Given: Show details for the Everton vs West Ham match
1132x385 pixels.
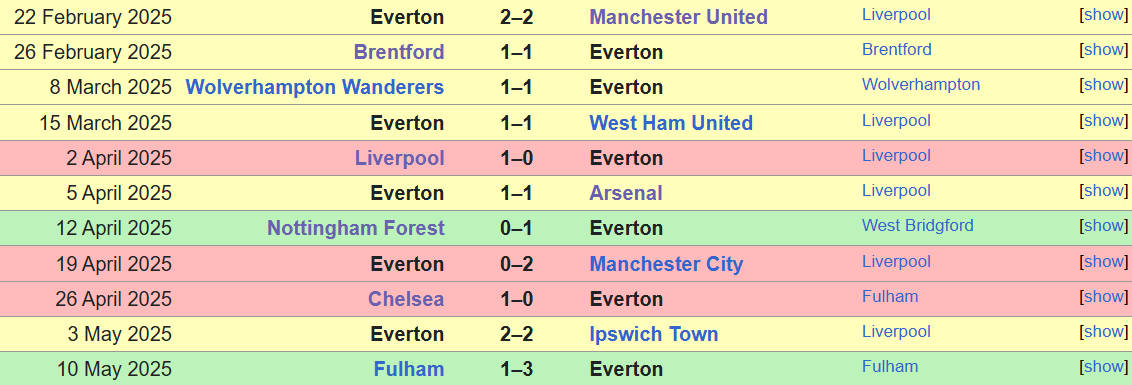Looking at the screenshot, I should (x=1104, y=120).
